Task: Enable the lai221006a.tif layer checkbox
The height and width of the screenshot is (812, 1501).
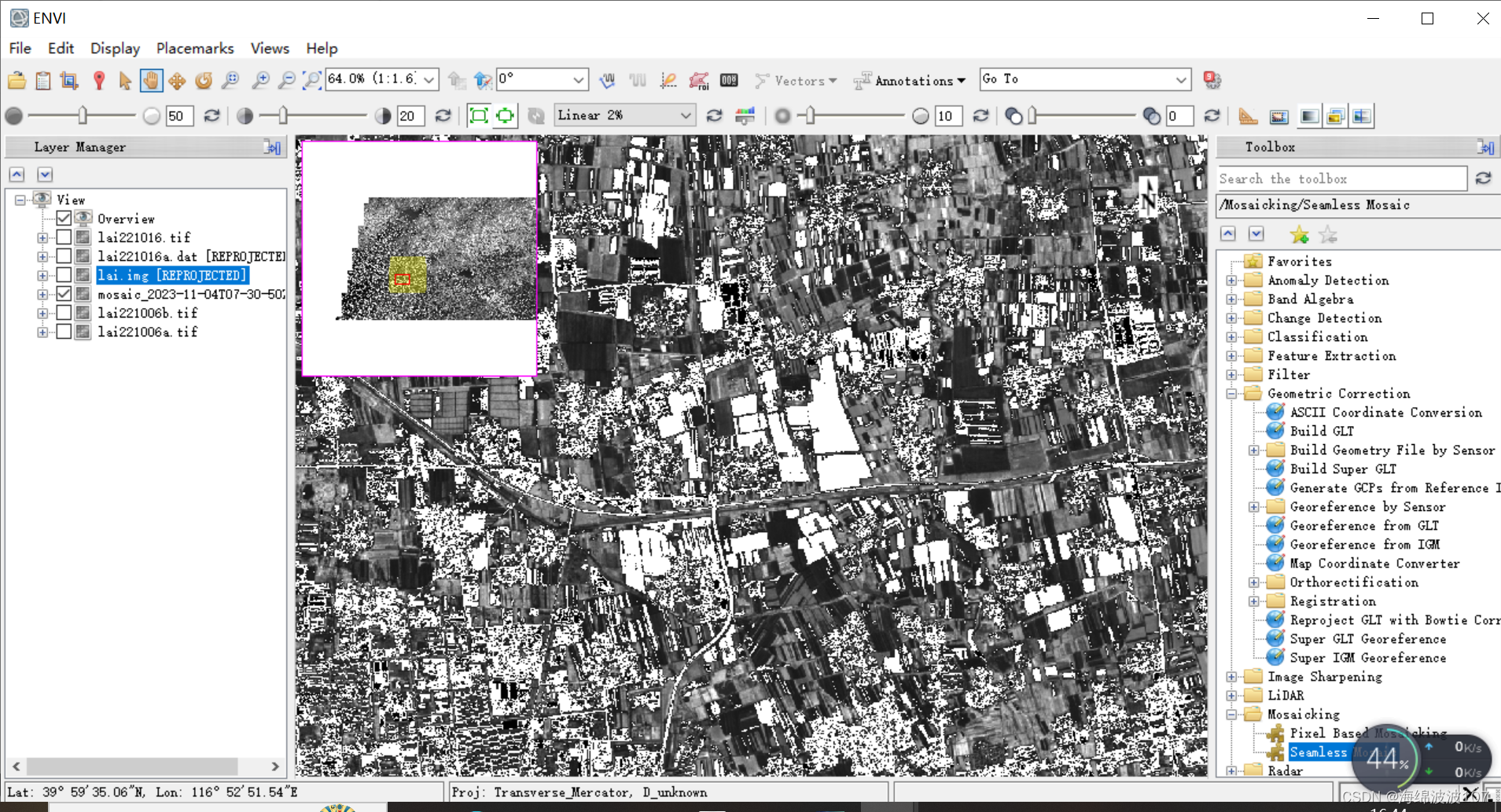Action: 64,331
